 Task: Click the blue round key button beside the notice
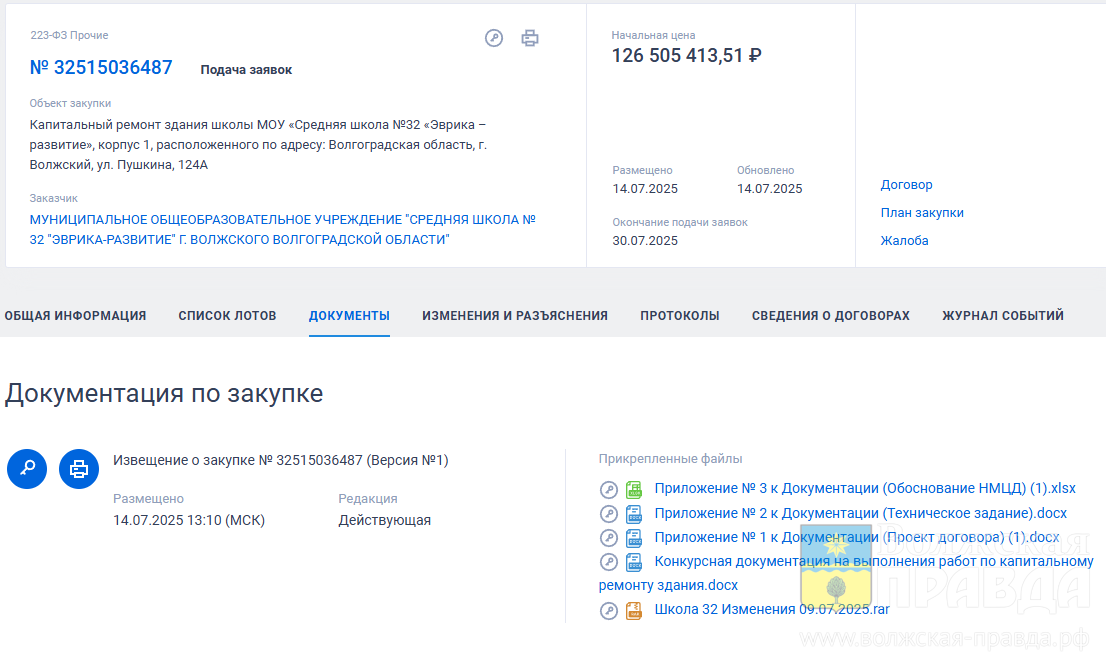(x=27, y=468)
